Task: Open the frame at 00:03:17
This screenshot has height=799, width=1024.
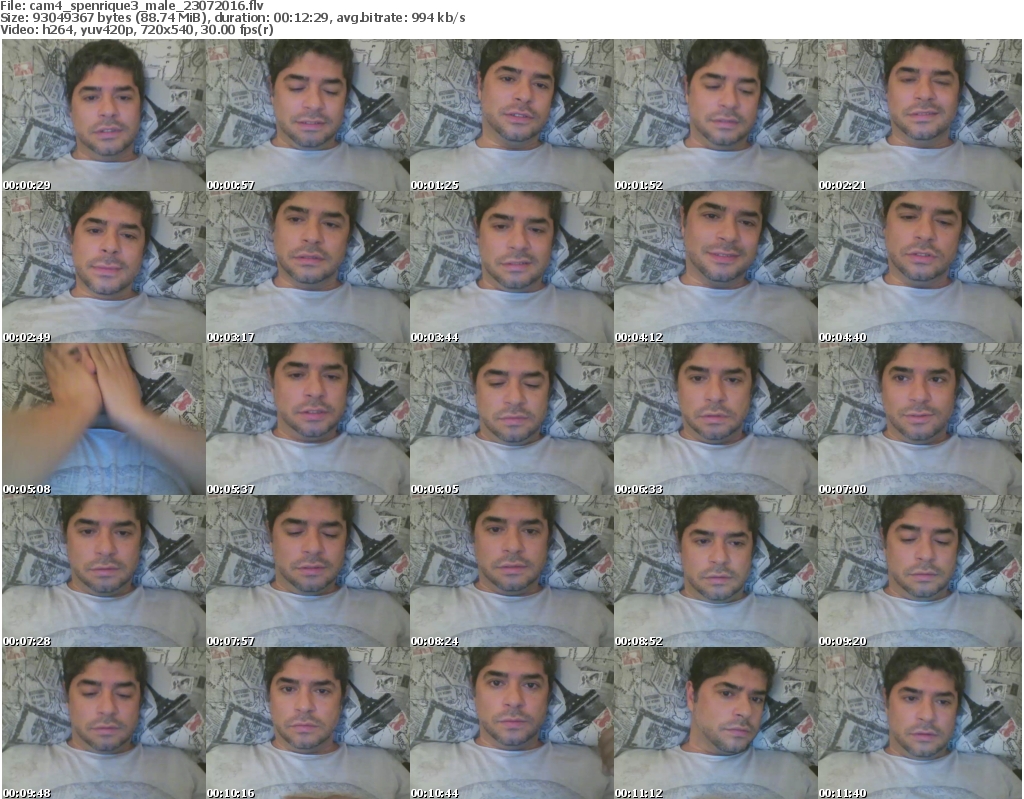Action: [x=308, y=267]
